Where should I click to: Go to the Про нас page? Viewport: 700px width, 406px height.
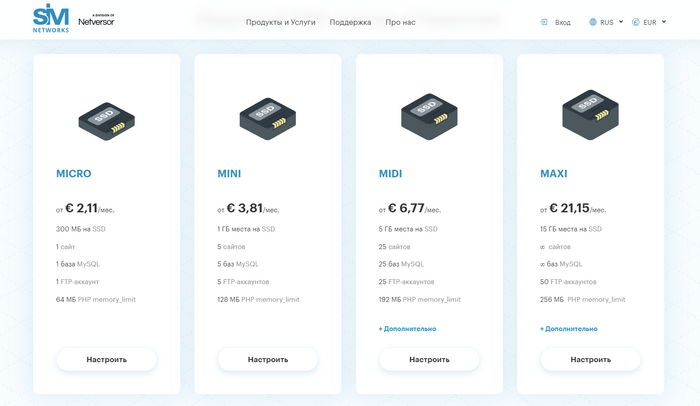click(401, 22)
